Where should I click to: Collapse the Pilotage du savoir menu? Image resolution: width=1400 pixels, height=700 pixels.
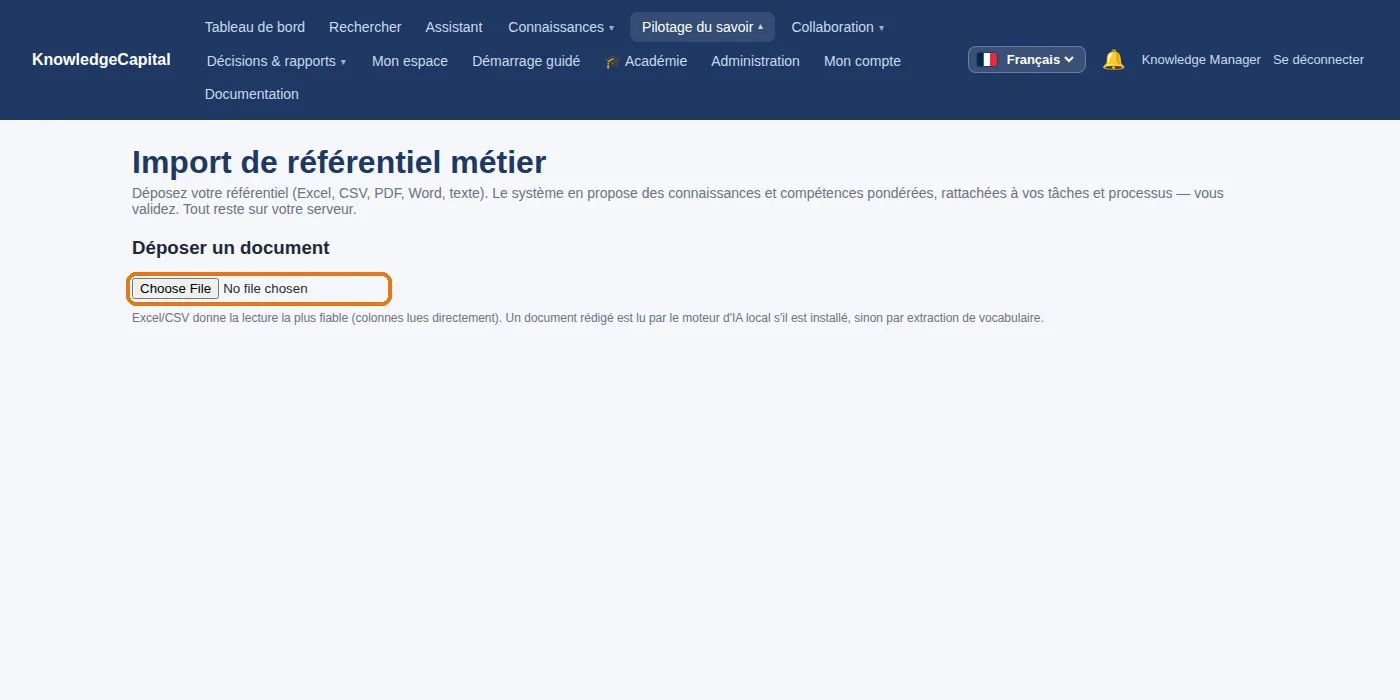click(702, 27)
